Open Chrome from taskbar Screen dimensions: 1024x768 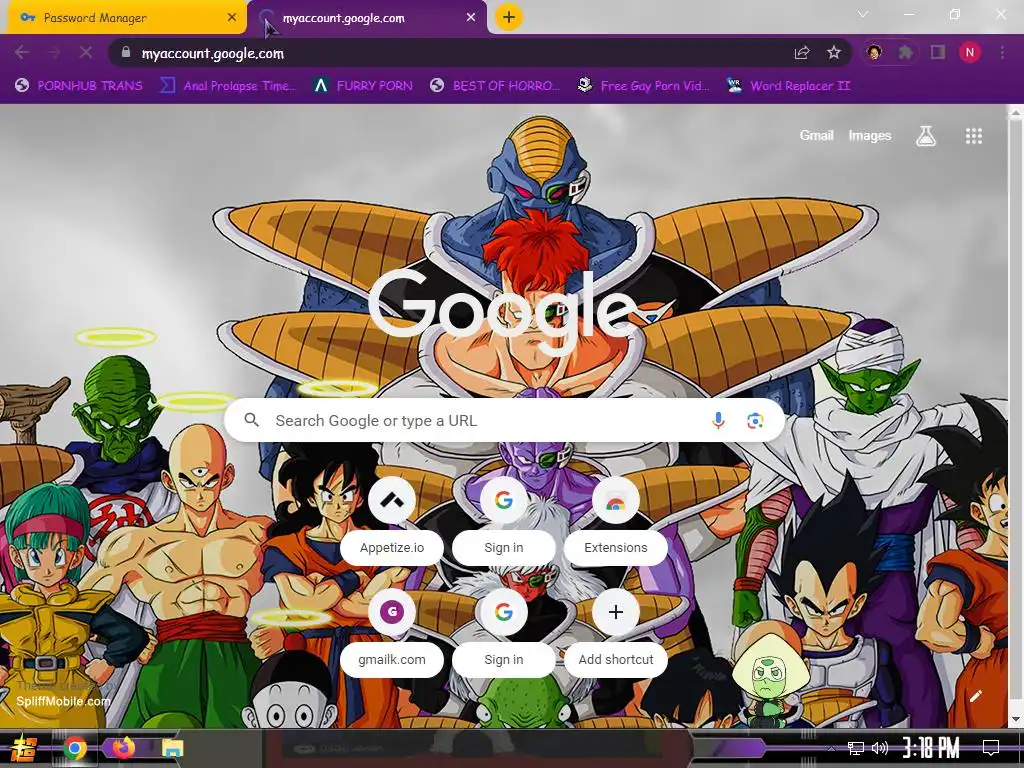tap(75, 748)
